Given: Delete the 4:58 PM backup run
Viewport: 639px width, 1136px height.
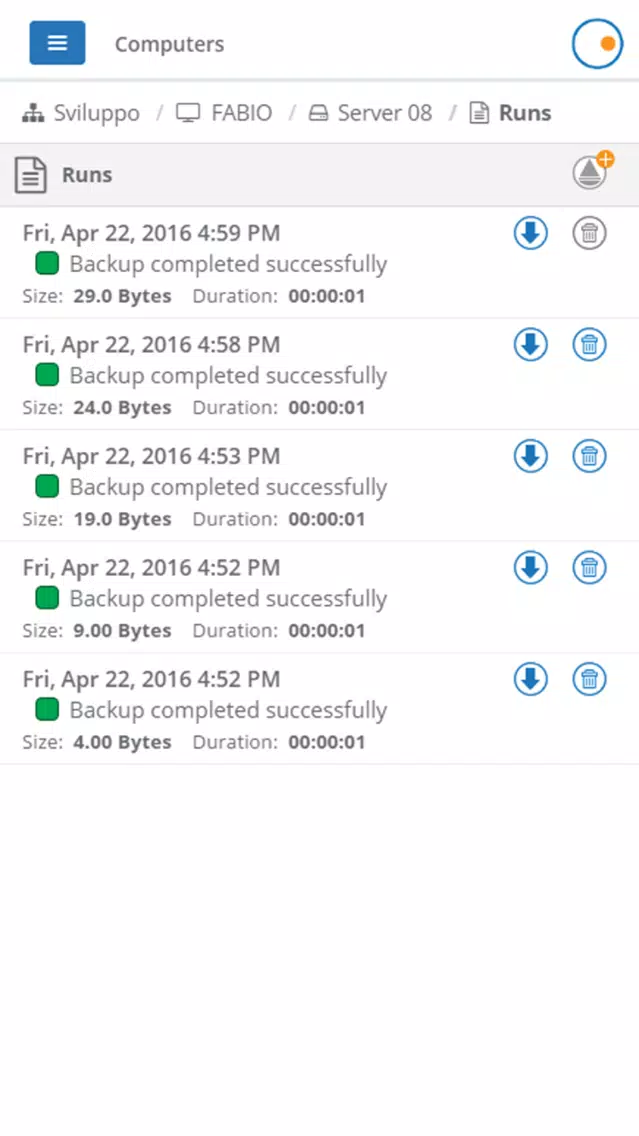Looking at the screenshot, I should [590, 345].
